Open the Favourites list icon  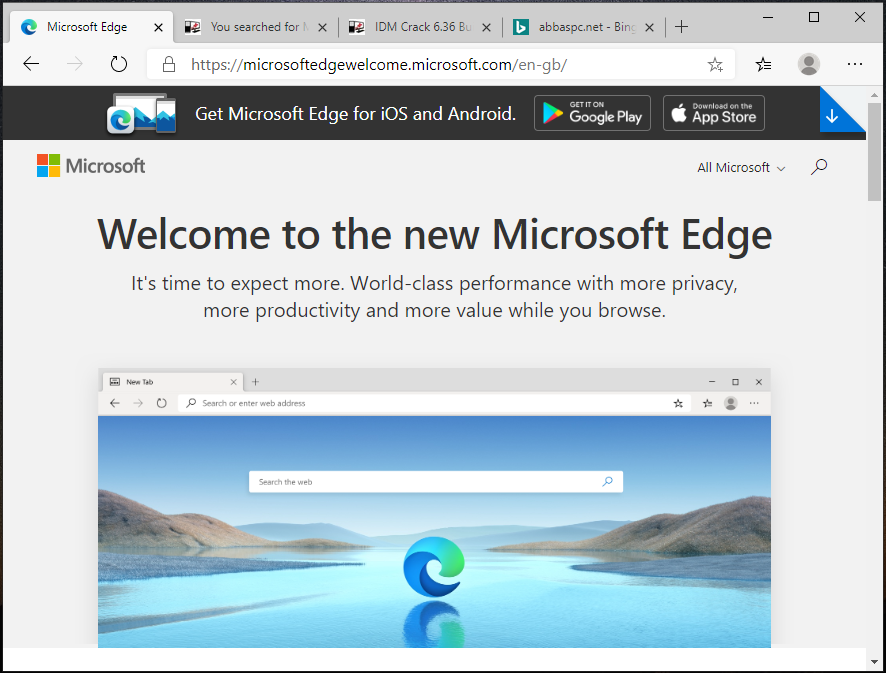pos(763,64)
